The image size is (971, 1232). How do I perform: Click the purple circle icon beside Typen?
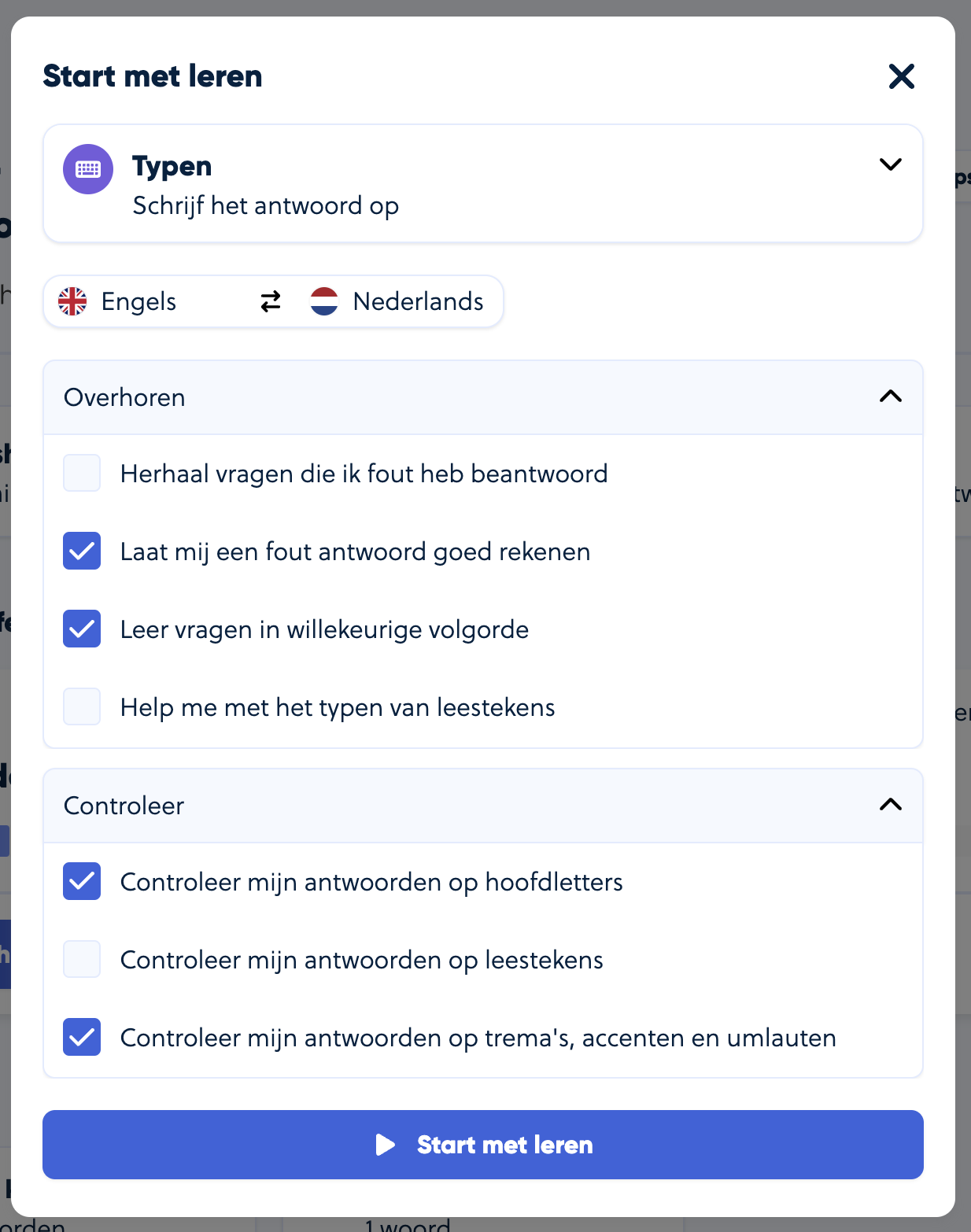pyautogui.click(x=87, y=168)
